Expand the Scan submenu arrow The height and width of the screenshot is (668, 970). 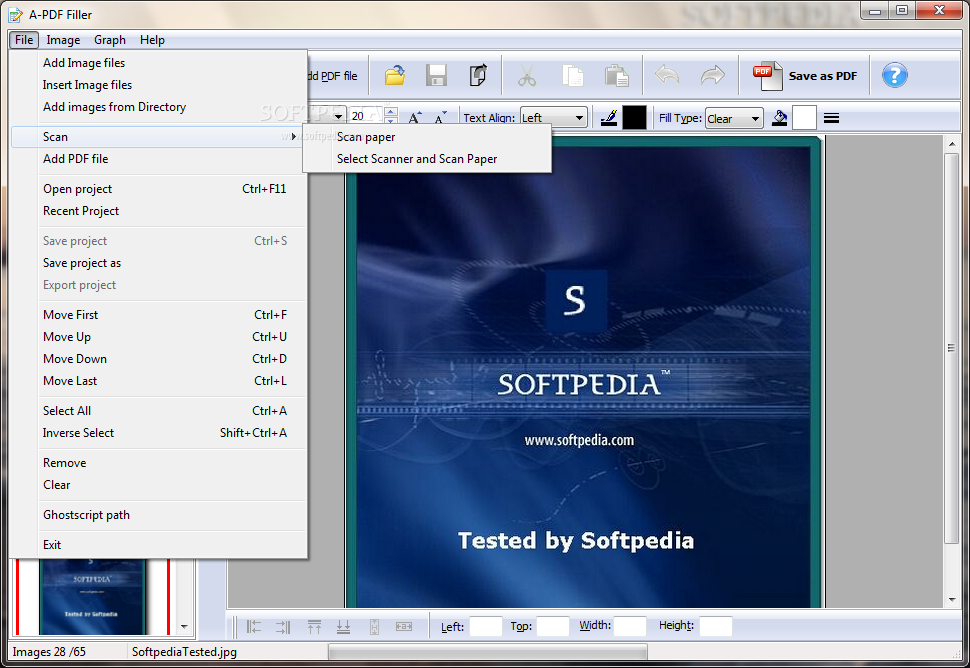[294, 137]
